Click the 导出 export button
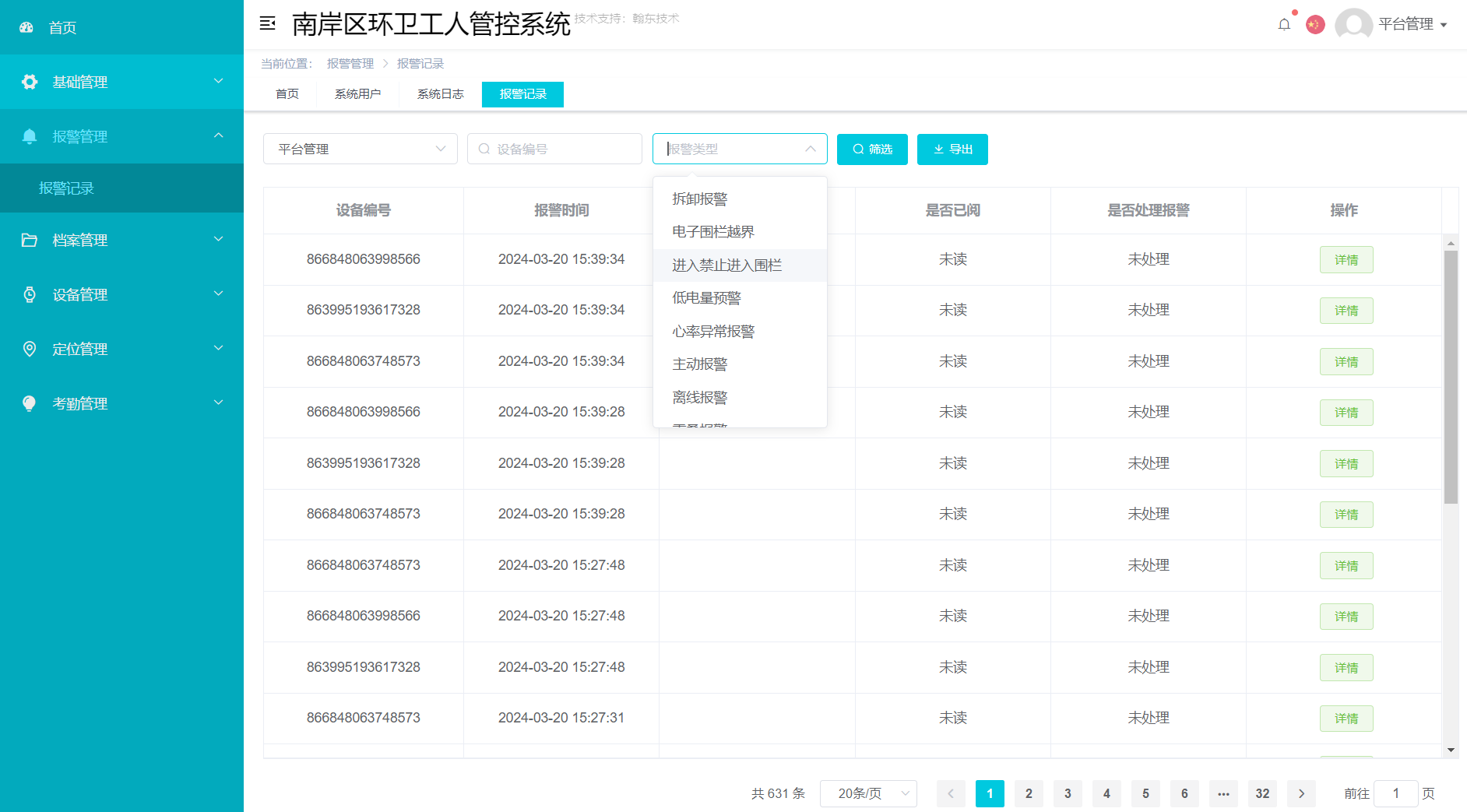This screenshot has width=1467, height=812. (x=952, y=149)
